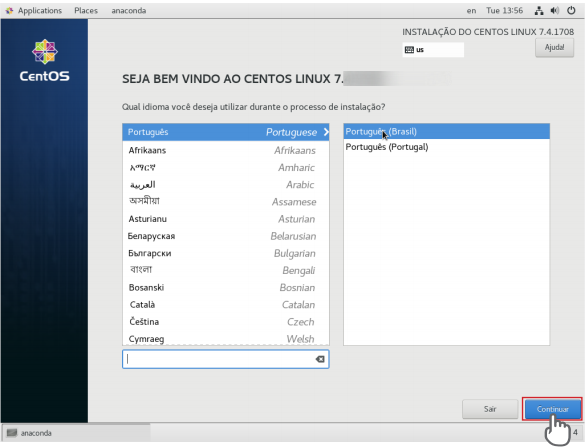Select the Assamese language row

coord(226,202)
